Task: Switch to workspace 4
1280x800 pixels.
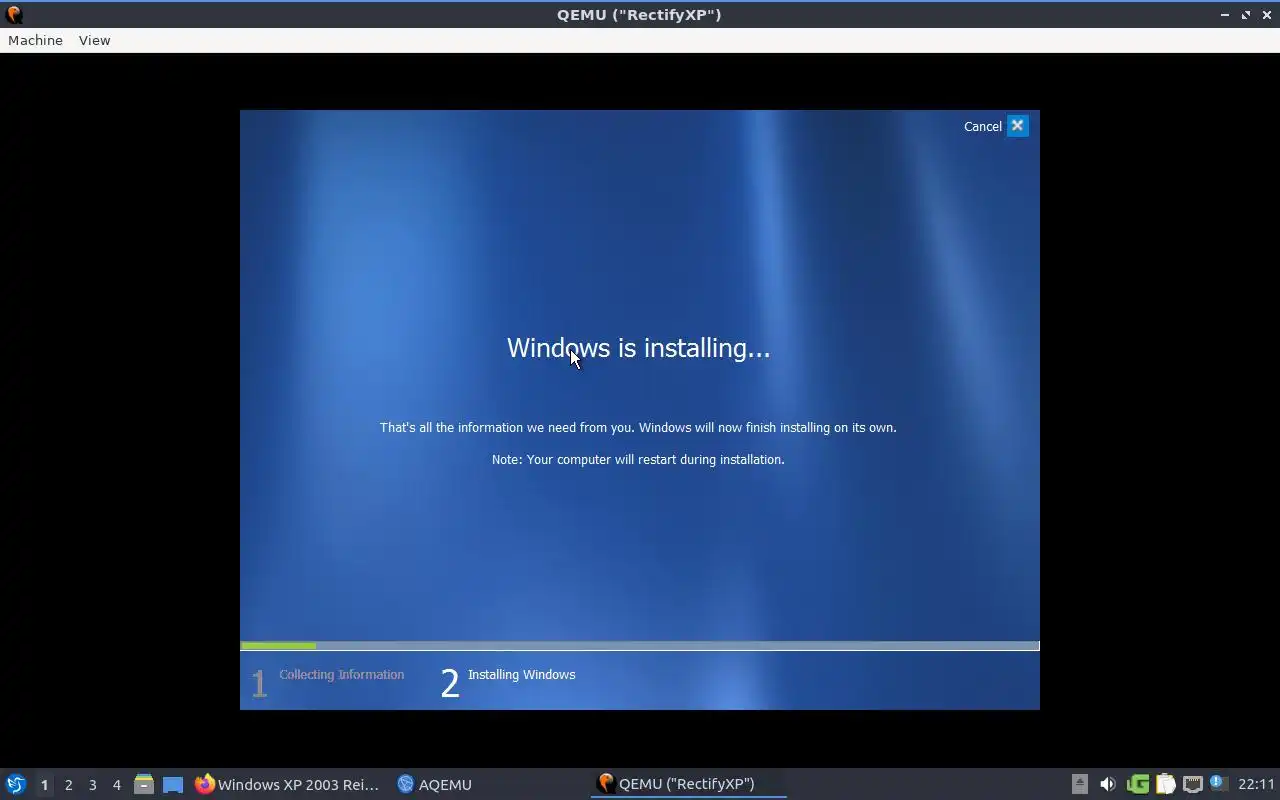Action: tap(116, 785)
